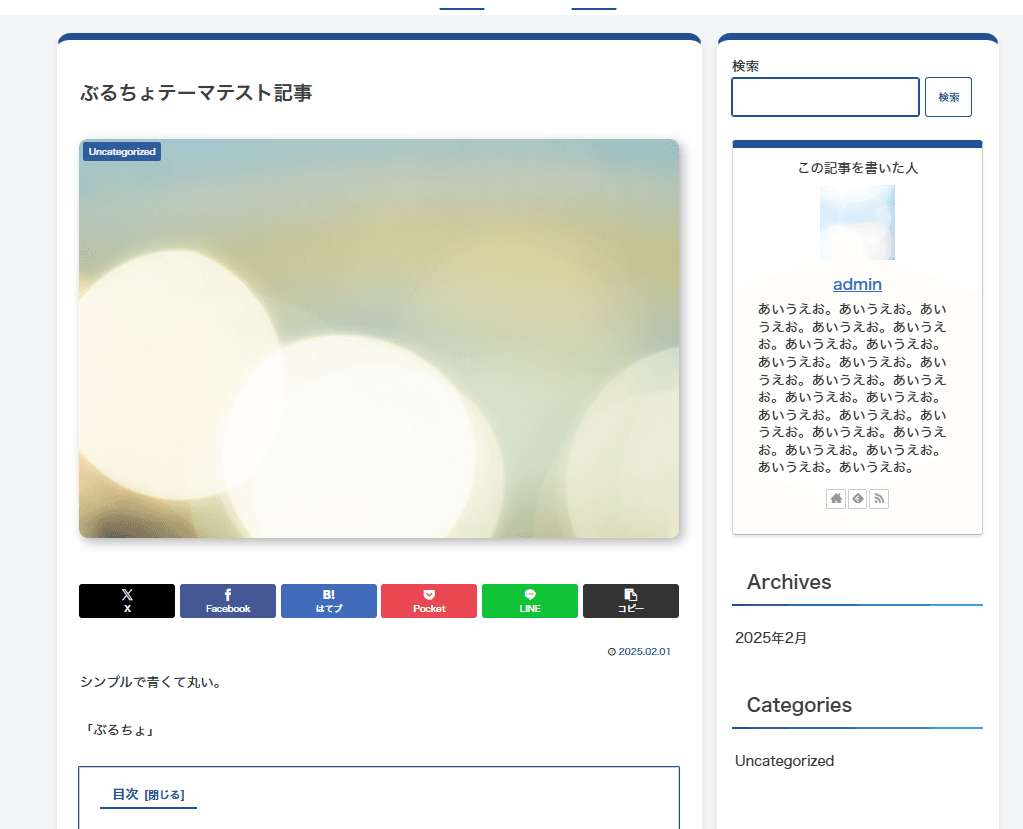The image size is (1023, 829).
Task: Save the article to Pocket
Action: pos(429,601)
